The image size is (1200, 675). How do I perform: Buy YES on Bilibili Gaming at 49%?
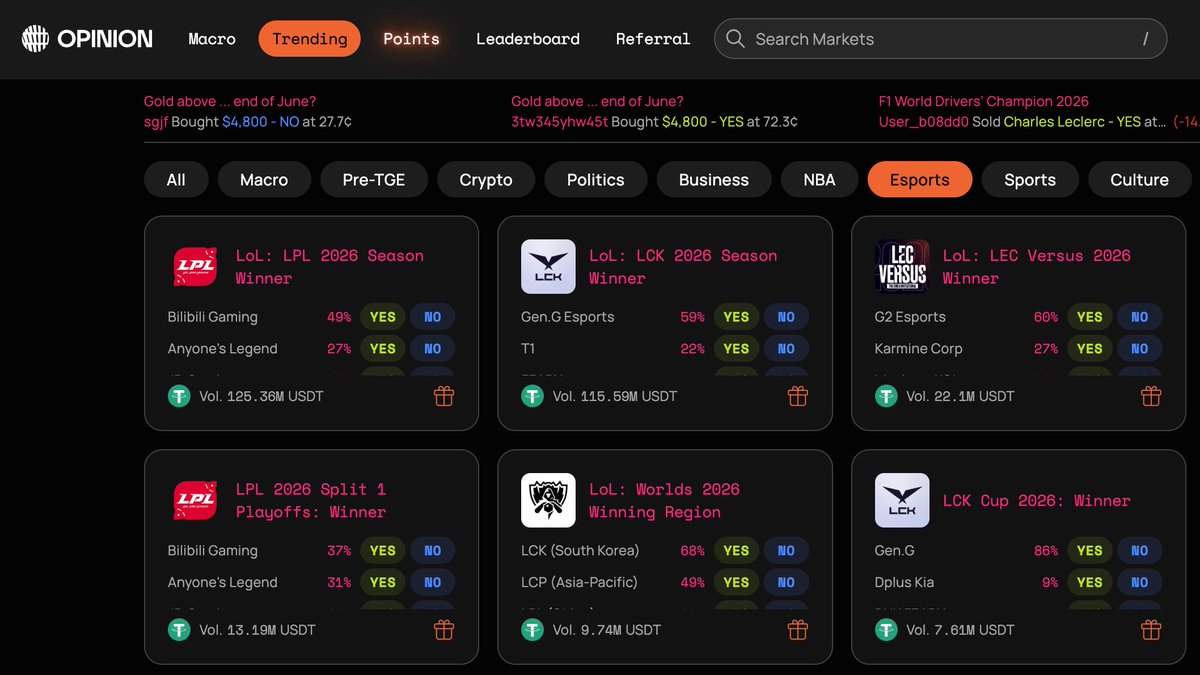[x=383, y=317]
